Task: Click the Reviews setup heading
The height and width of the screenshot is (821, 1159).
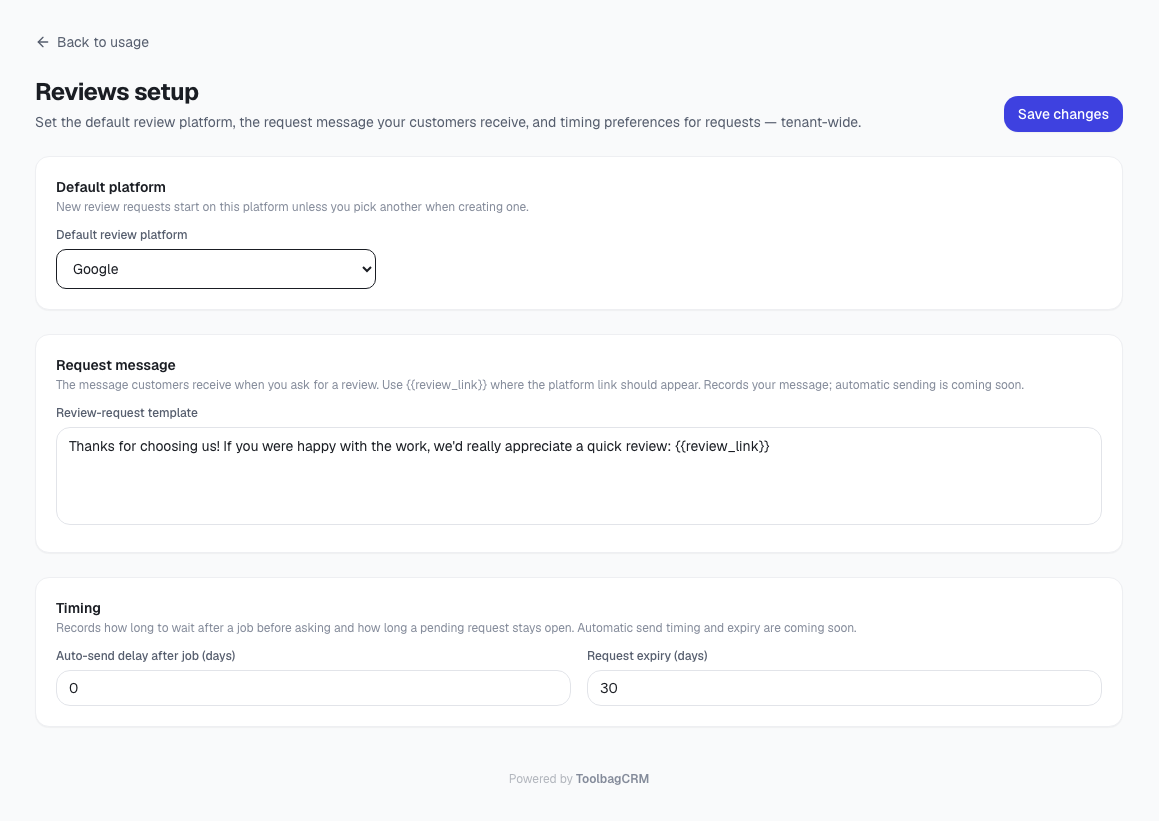Action: (x=117, y=92)
